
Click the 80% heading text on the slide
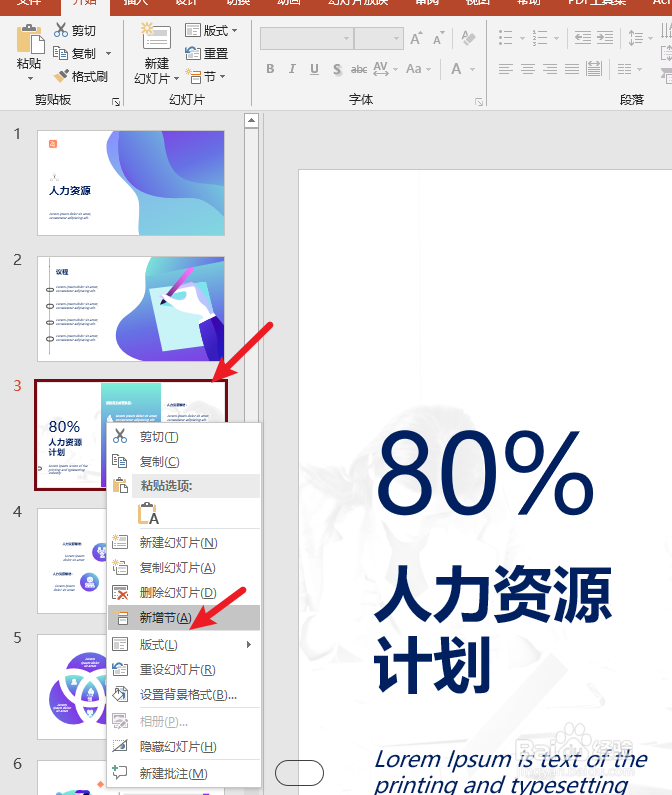pos(484,473)
